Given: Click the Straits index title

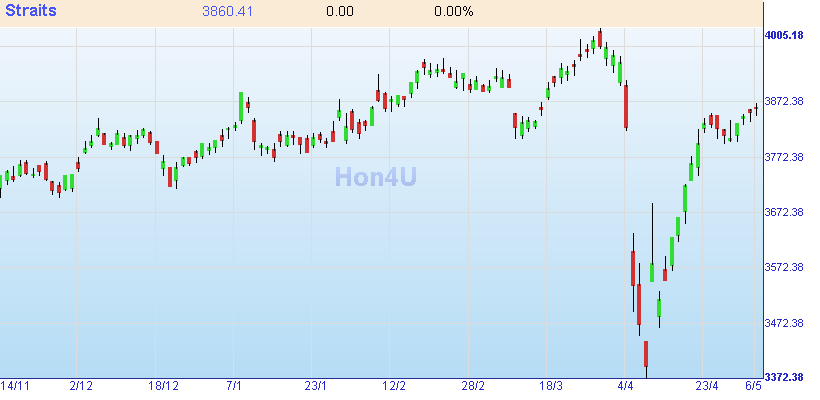Looking at the screenshot, I should tap(30, 10).
